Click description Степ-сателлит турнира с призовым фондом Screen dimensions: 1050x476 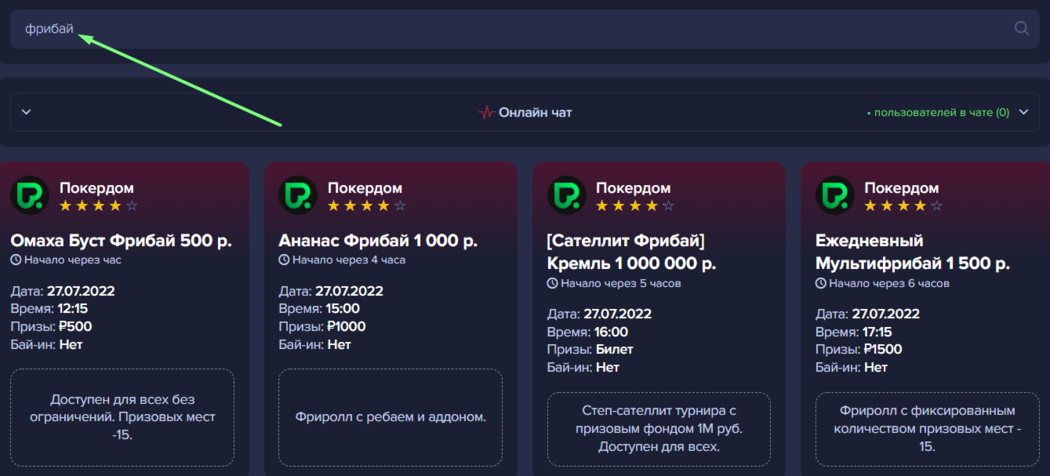(x=659, y=428)
